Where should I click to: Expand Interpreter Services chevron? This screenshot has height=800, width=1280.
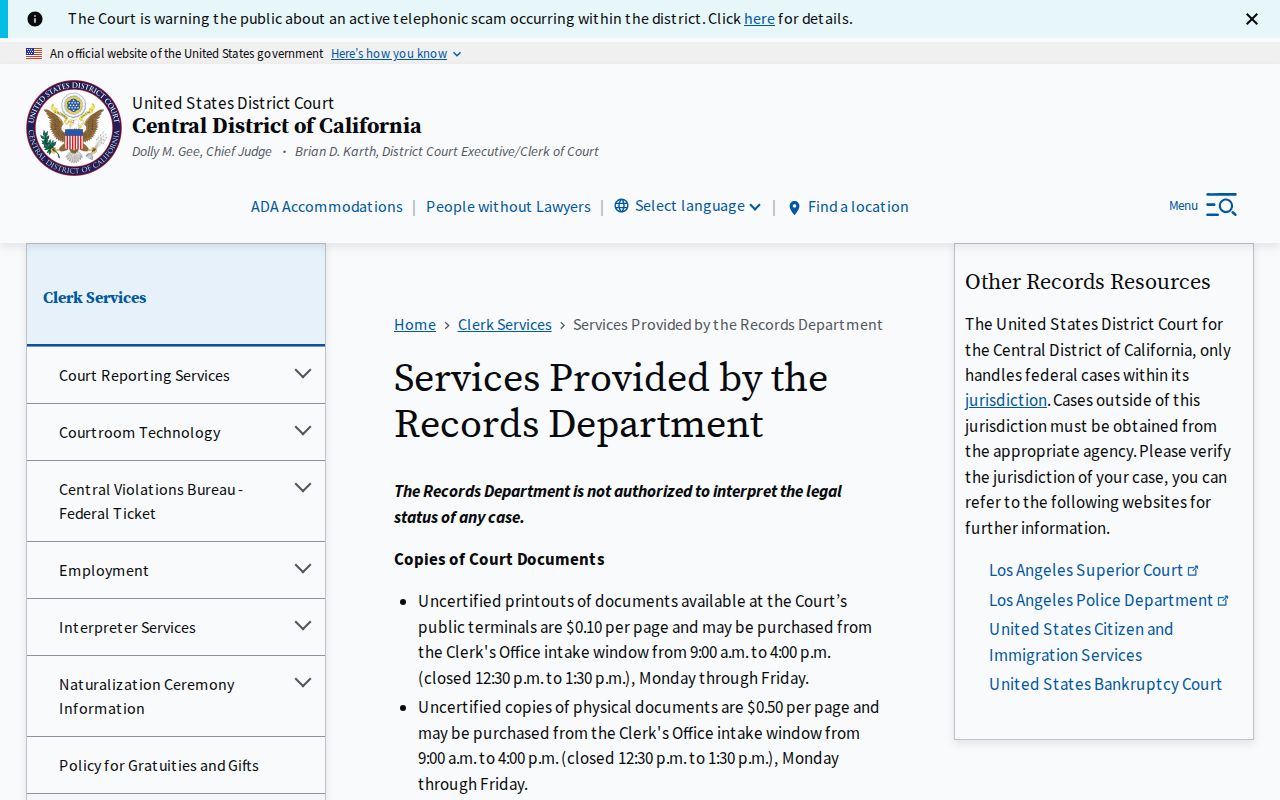click(x=303, y=626)
